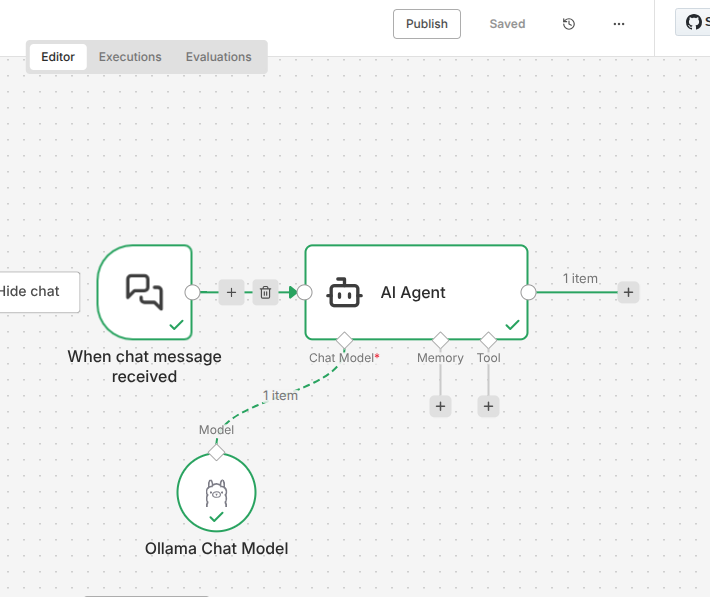Switch to the Executions tab
The height and width of the screenshot is (597, 710).
coord(130,57)
